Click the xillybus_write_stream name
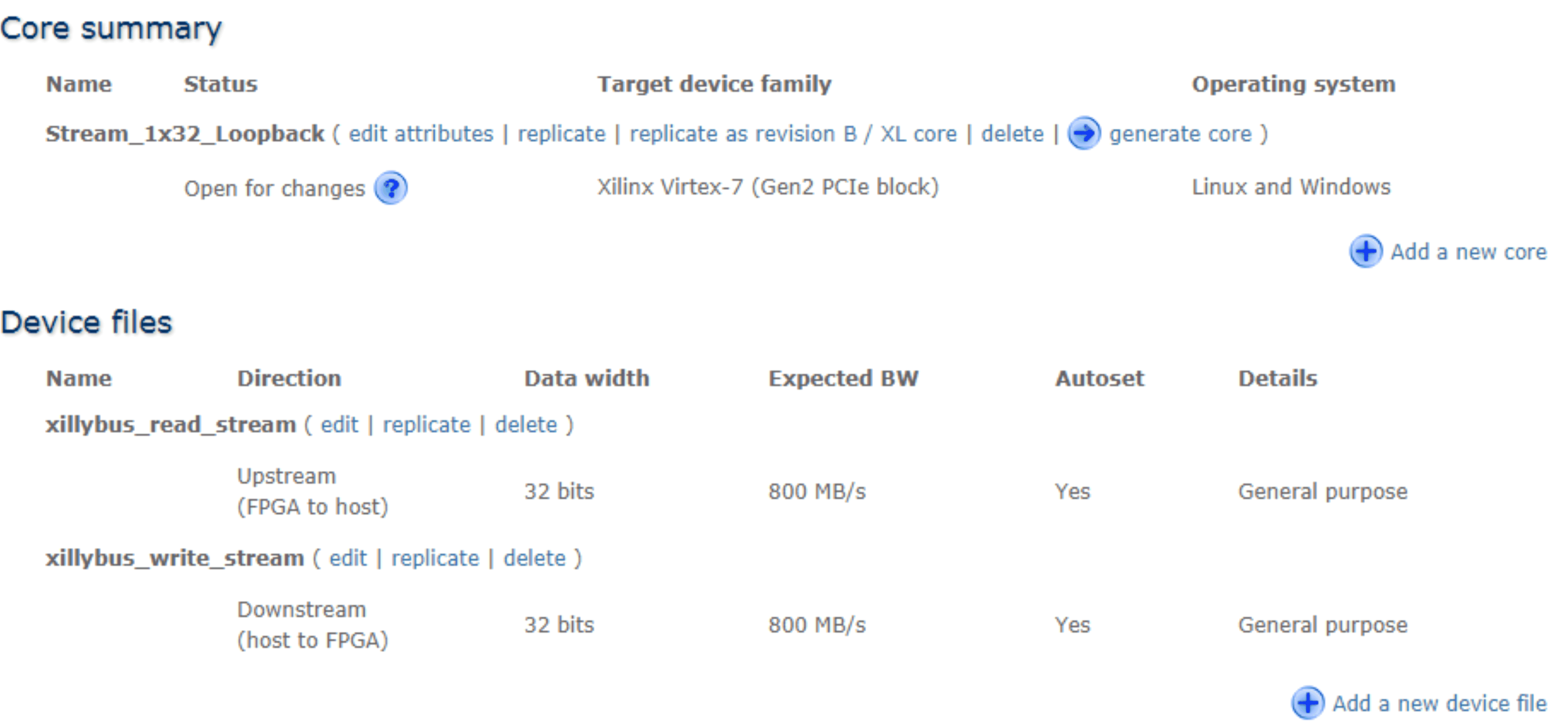 click(175, 558)
